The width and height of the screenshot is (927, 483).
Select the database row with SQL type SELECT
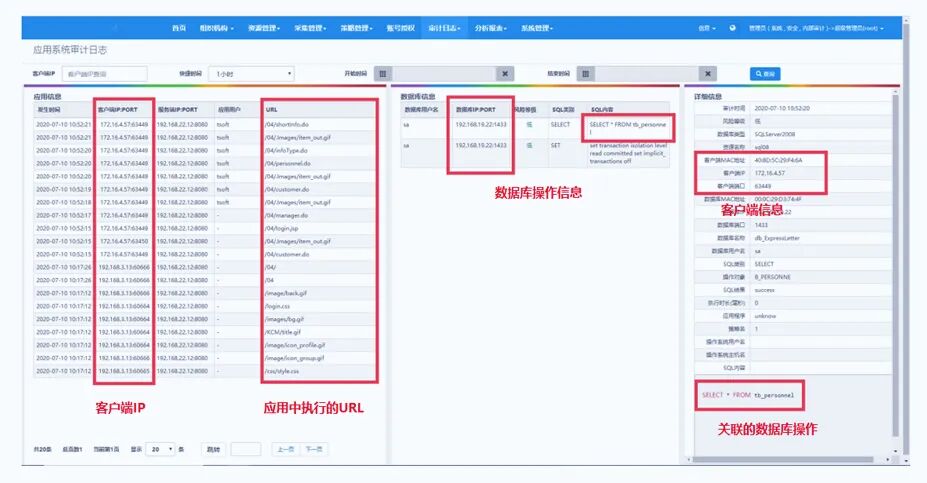(535, 128)
